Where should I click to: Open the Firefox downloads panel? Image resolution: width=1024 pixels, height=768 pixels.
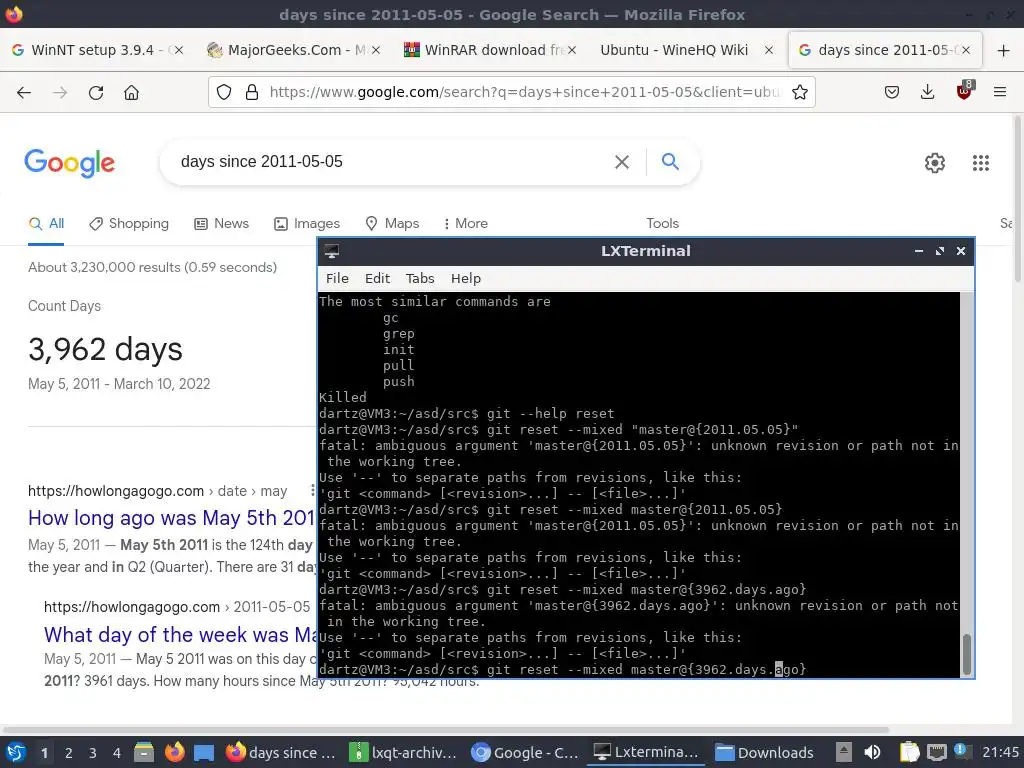(x=927, y=92)
